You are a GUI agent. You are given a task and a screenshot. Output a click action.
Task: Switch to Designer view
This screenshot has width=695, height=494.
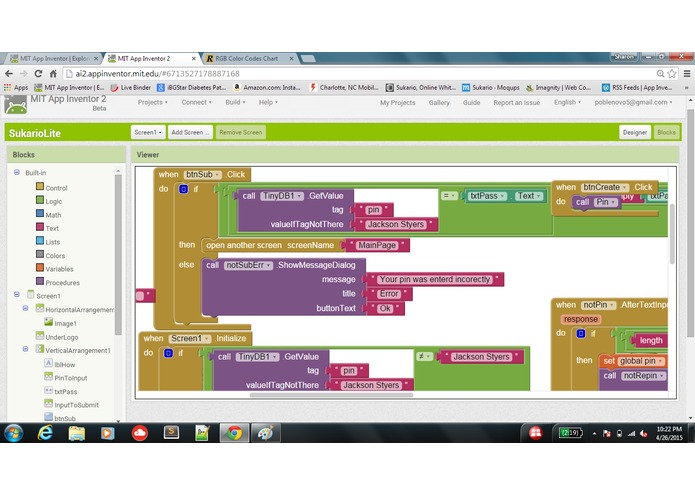click(x=635, y=132)
